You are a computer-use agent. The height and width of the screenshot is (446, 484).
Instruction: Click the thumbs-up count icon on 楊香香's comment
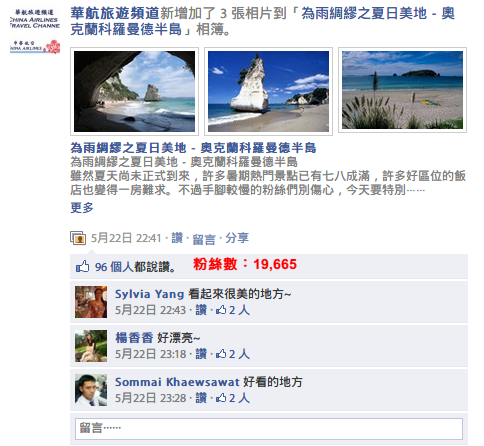221,354
